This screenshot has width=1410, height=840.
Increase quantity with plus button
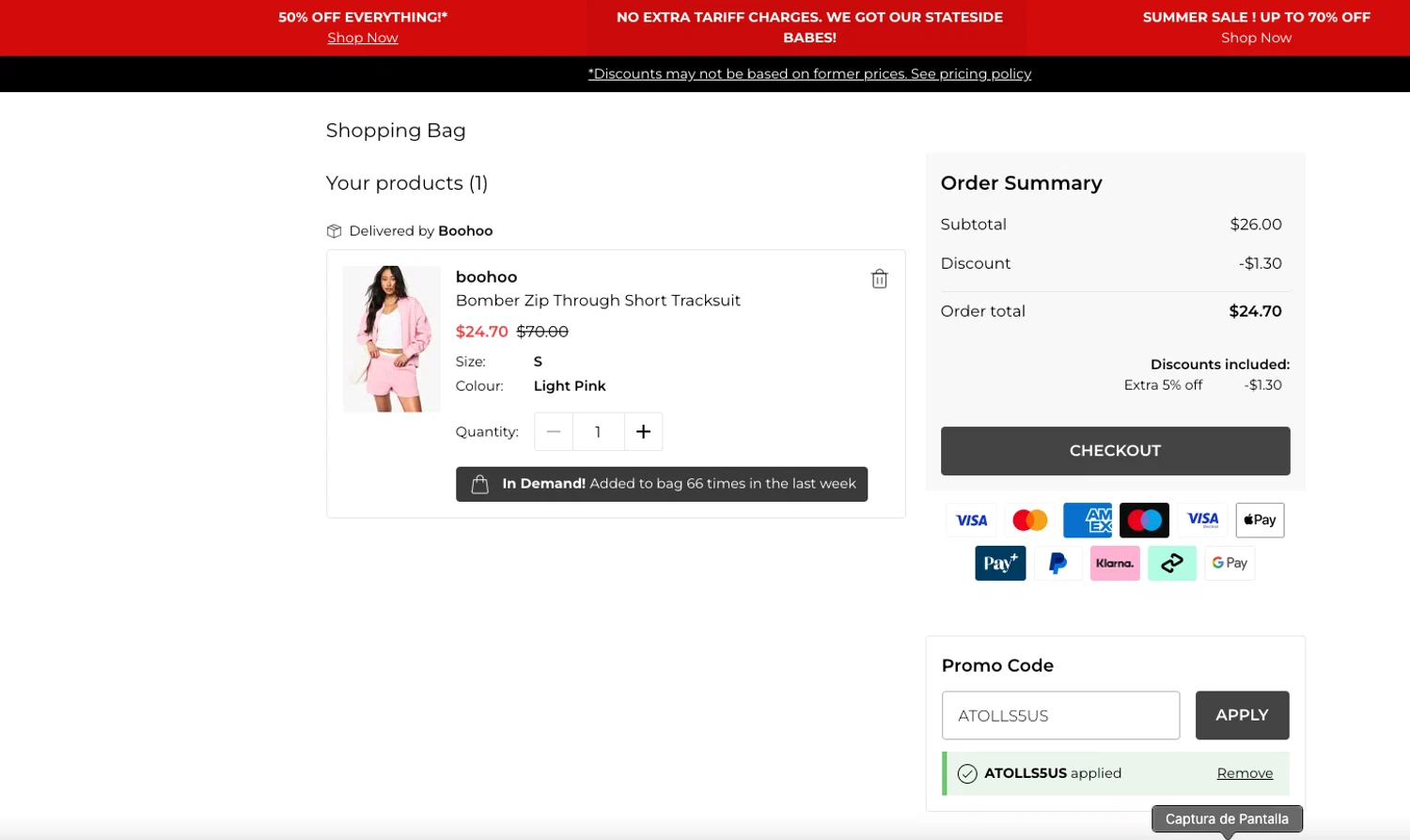click(643, 431)
